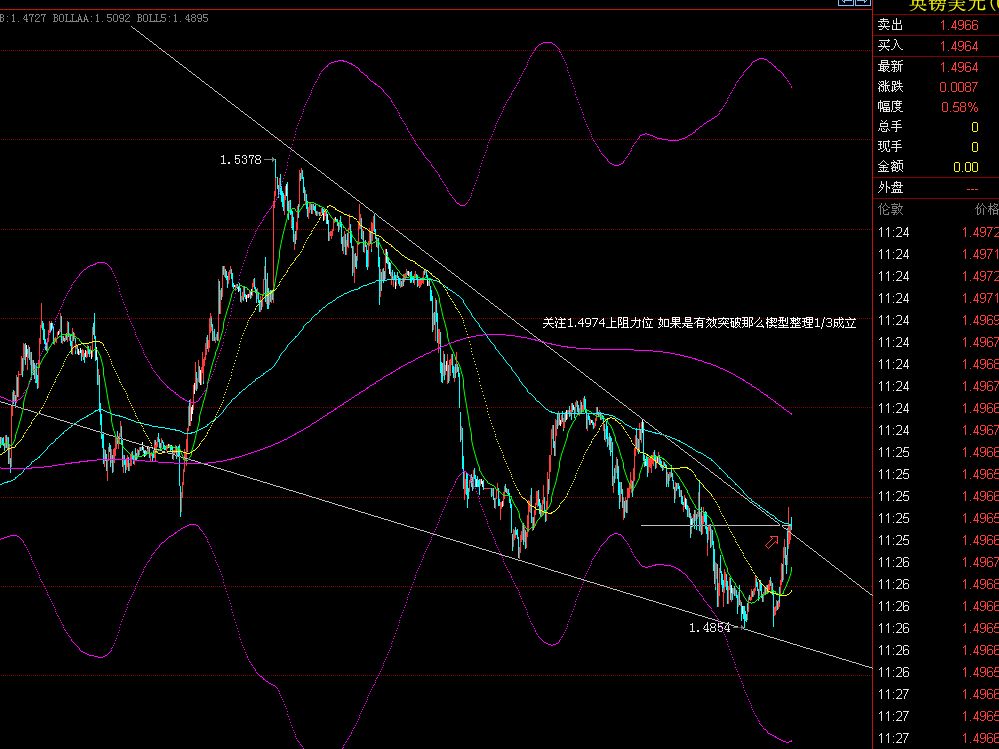Select the 最新 latest price value
999x749 pixels.
[958, 66]
